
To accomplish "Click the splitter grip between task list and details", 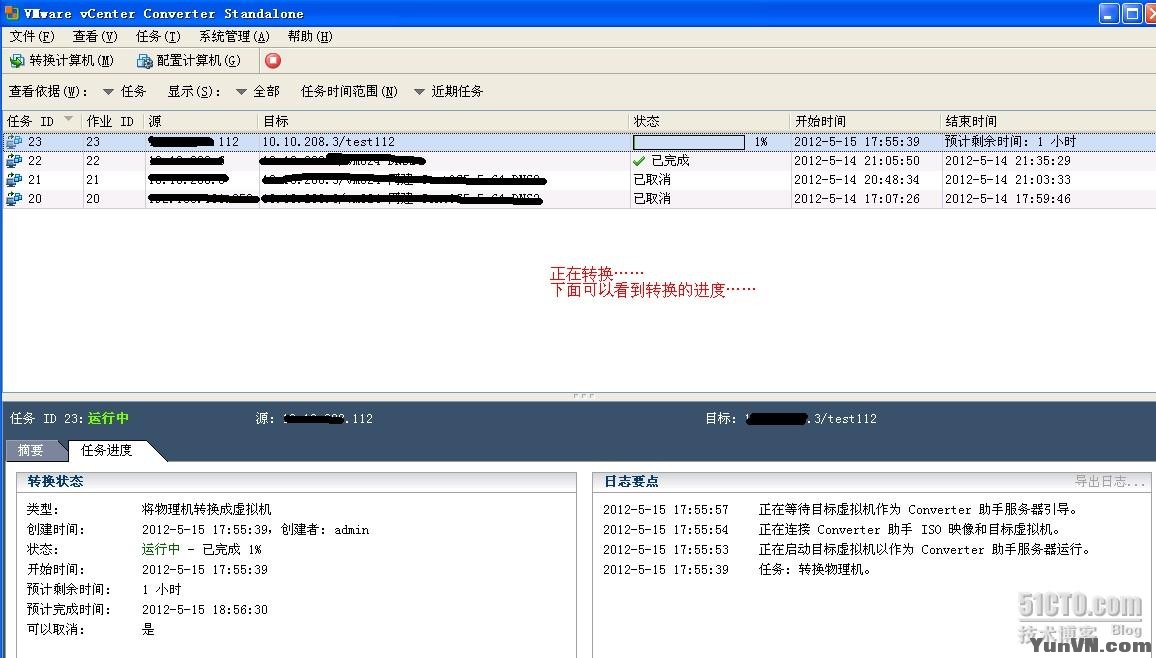I will (x=583, y=396).
